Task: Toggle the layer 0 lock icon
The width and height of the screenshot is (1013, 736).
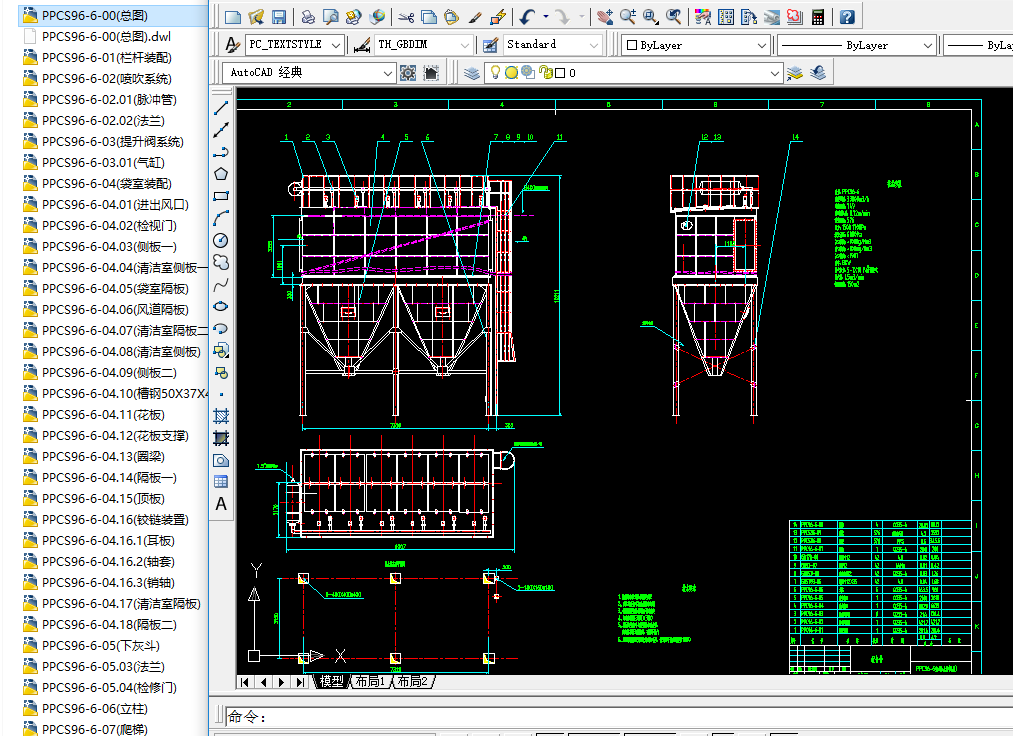Action: pyautogui.click(x=545, y=73)
